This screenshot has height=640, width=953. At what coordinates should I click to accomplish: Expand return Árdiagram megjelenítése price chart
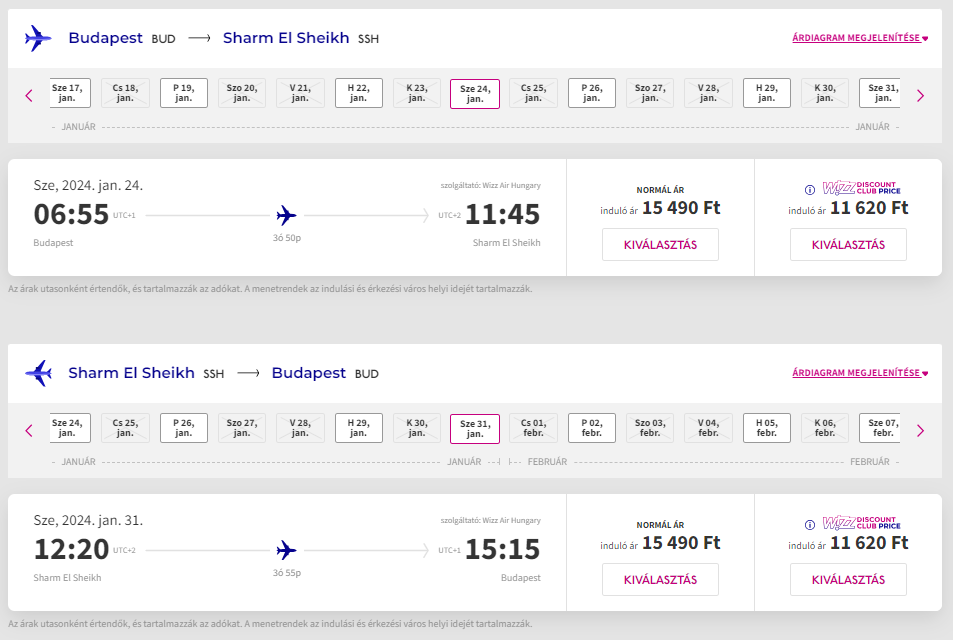pyautogui.click(x=860, y=373)
